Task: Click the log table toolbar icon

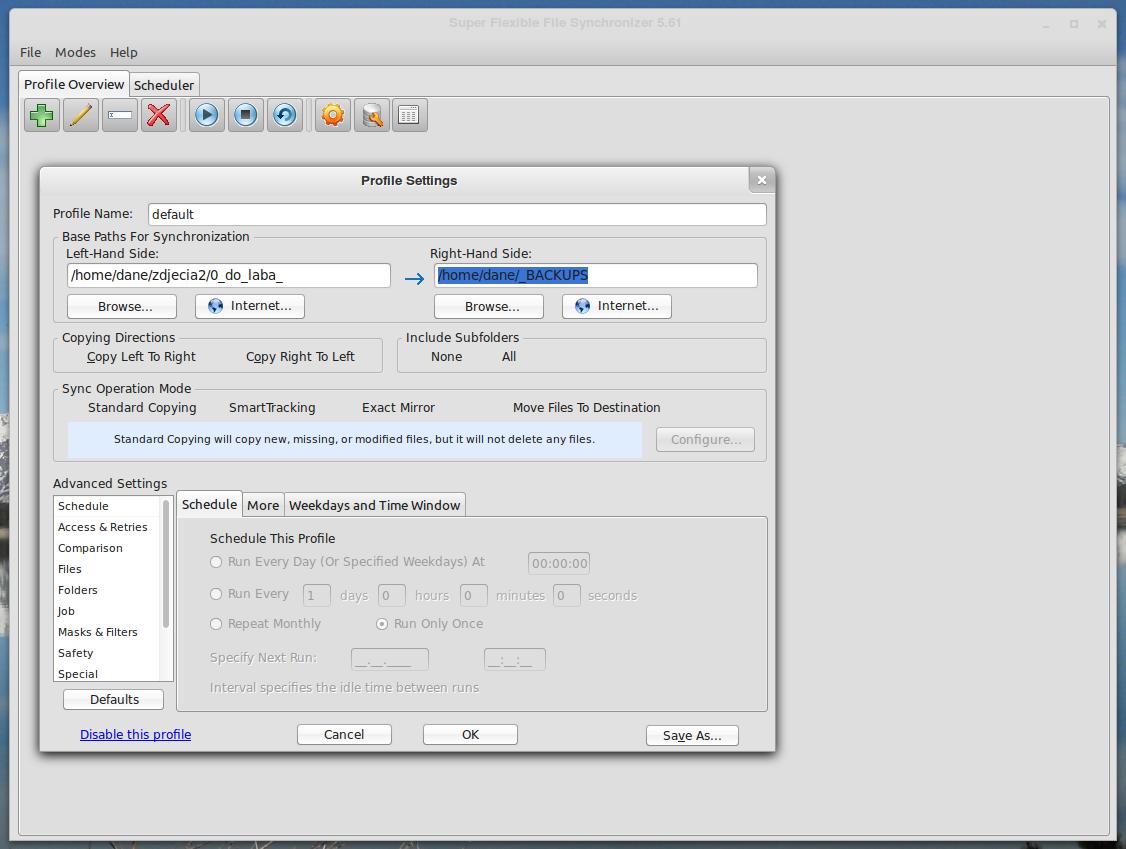Action: (x=409, y=115)
